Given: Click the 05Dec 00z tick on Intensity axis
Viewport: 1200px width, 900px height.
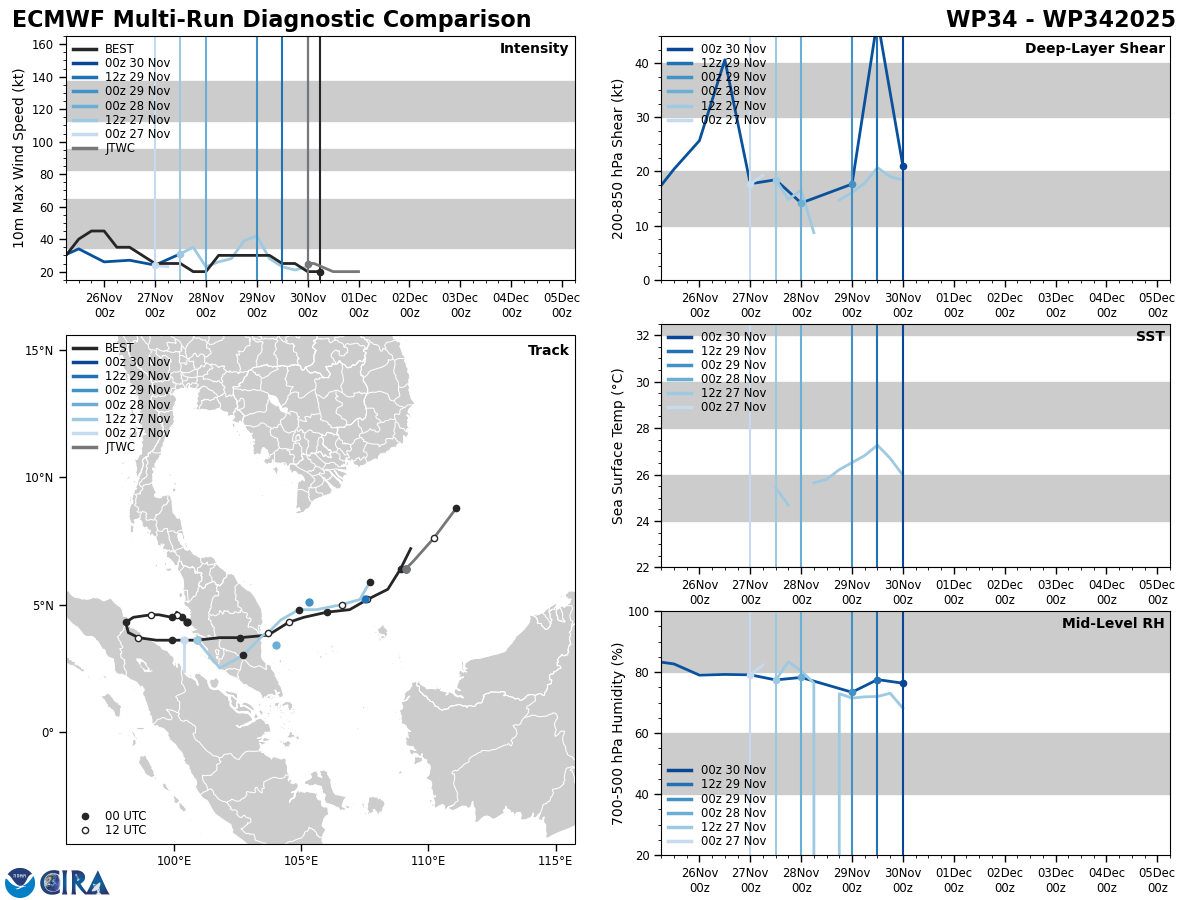Looking at the screenshot, I should point(562,305).
